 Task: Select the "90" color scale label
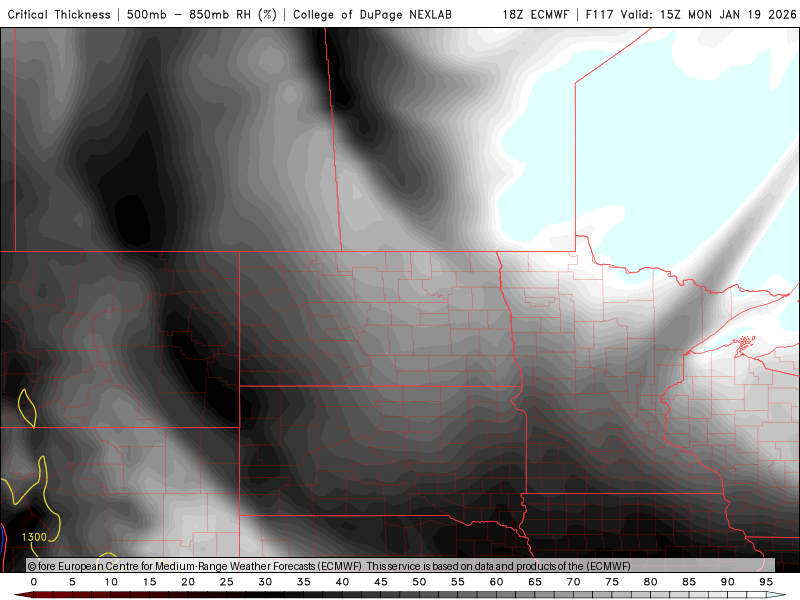[728, 582]
